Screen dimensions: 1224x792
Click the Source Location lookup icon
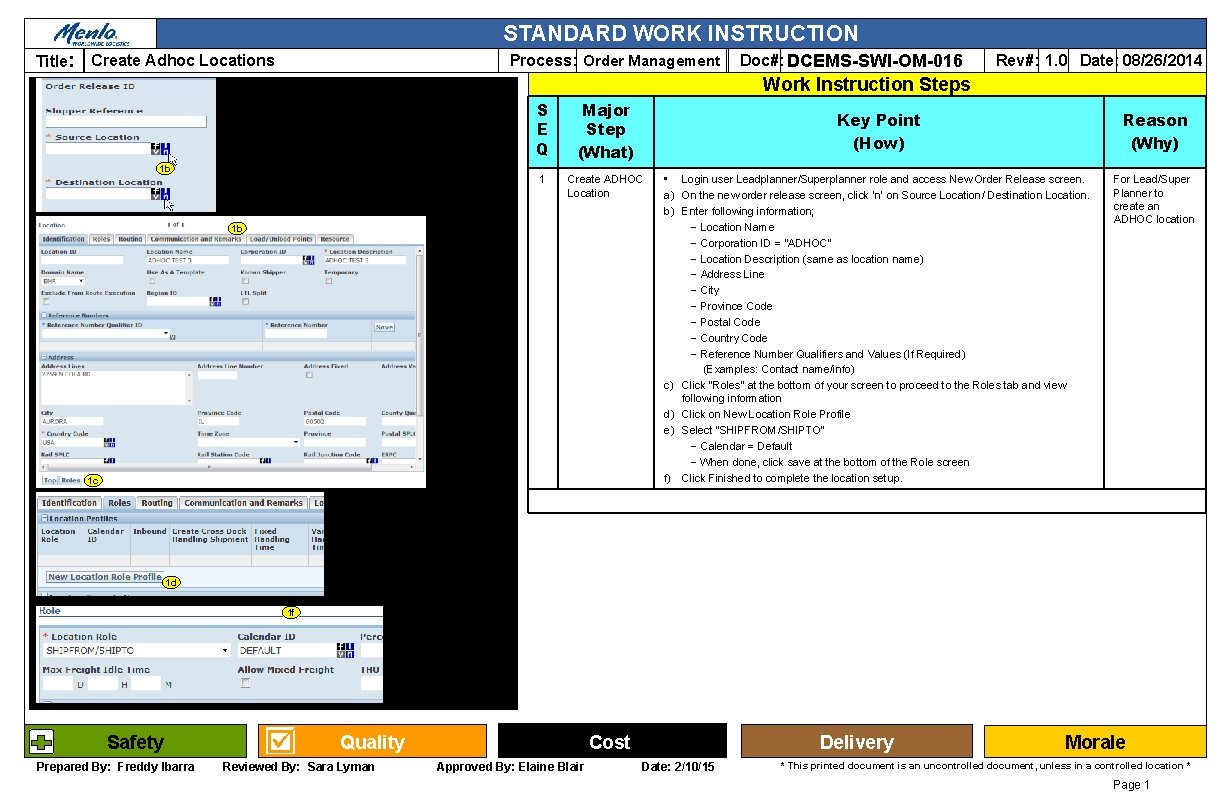[154, 148]
